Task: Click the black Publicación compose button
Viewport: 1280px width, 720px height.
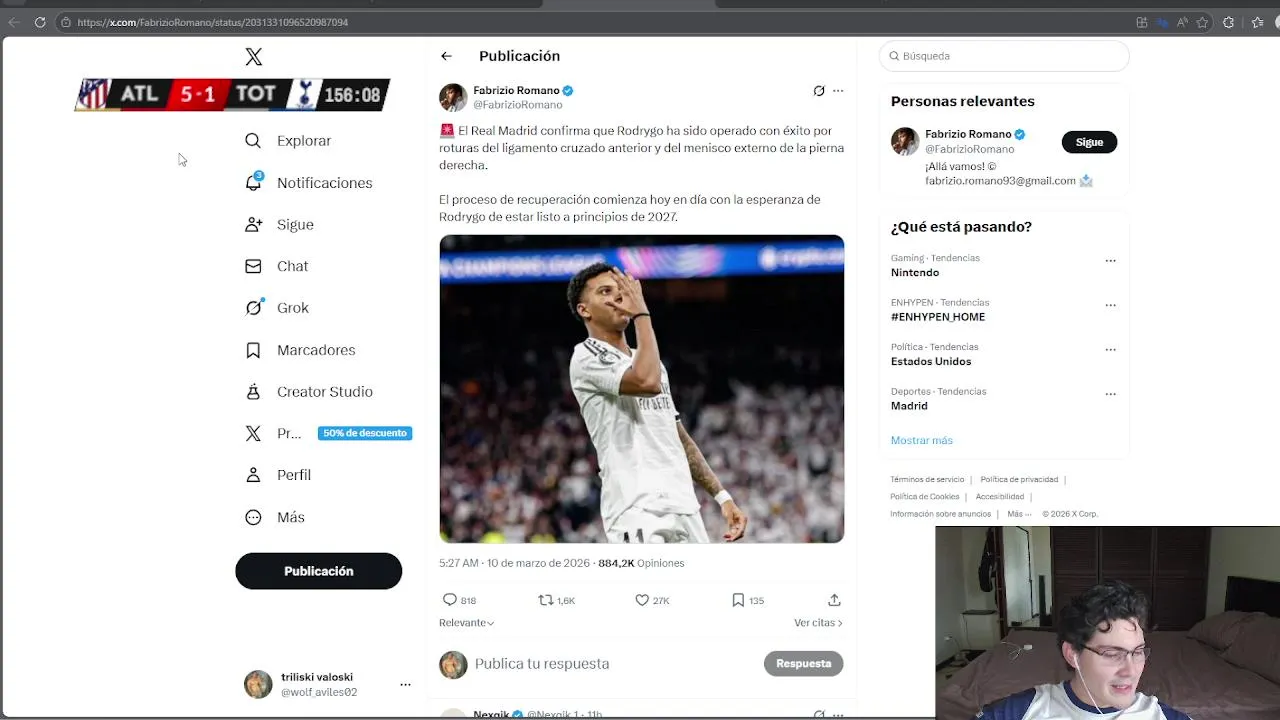Action: [319, 571]
